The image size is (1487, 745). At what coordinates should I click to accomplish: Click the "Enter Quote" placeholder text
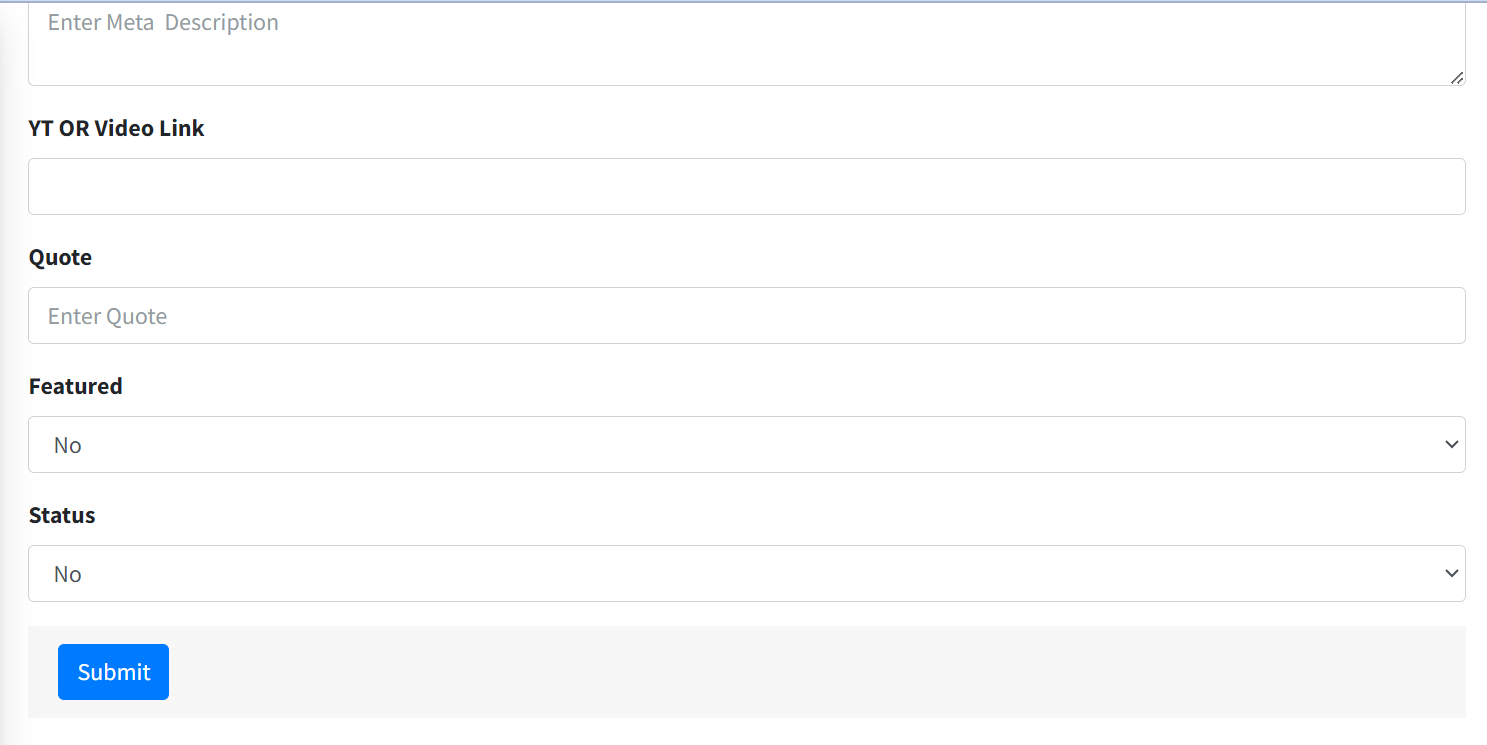[107, 317]
